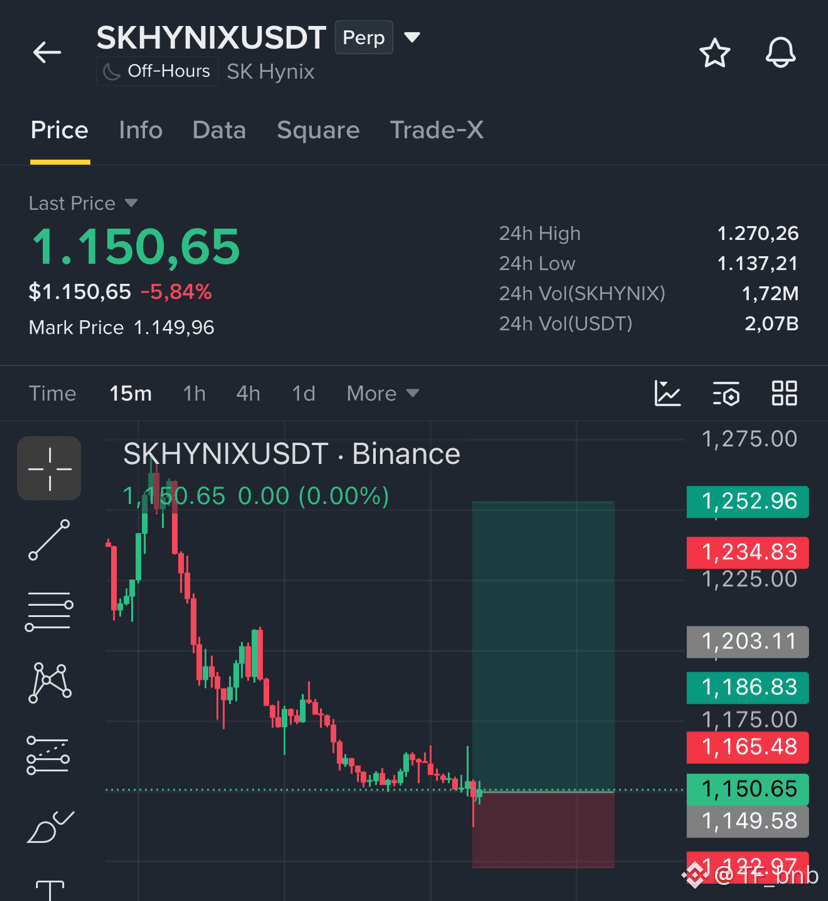Click the 1,275.00 price axis label
This screenshot has width=828, height=901.
(x=749, y=440)
